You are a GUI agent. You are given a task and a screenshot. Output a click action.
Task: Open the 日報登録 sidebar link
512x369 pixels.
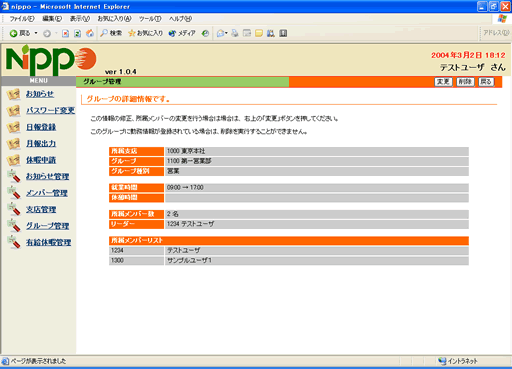click(x=41, y=127)
